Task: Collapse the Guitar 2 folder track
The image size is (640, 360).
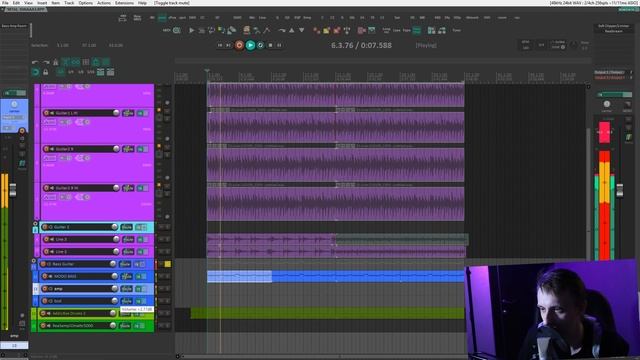Action: (x=35, y=224)
